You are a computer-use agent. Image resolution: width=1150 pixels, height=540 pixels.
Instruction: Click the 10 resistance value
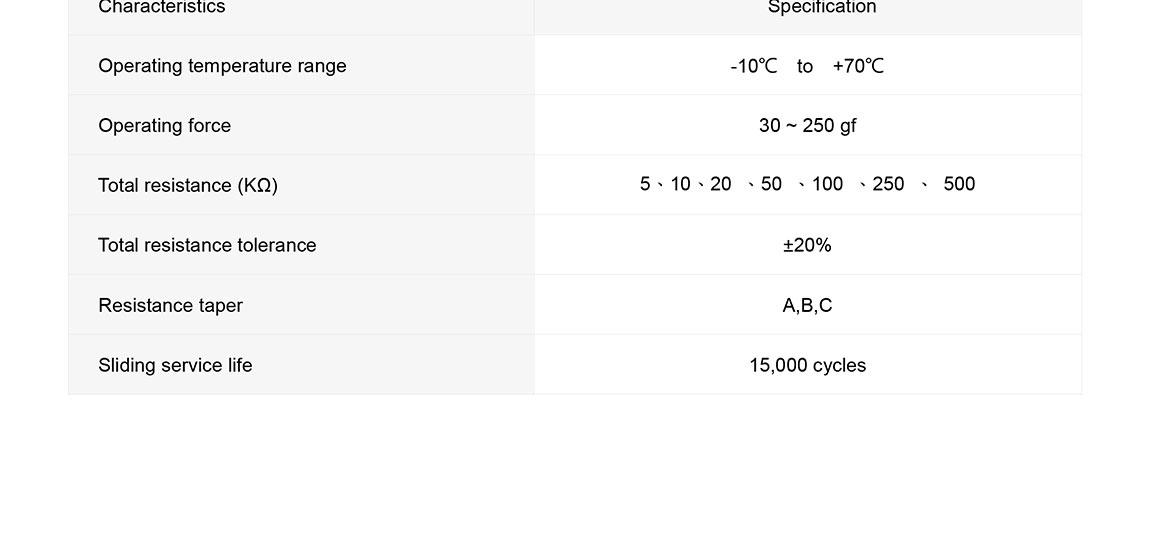pyautogui.click(x=680, y=184)
